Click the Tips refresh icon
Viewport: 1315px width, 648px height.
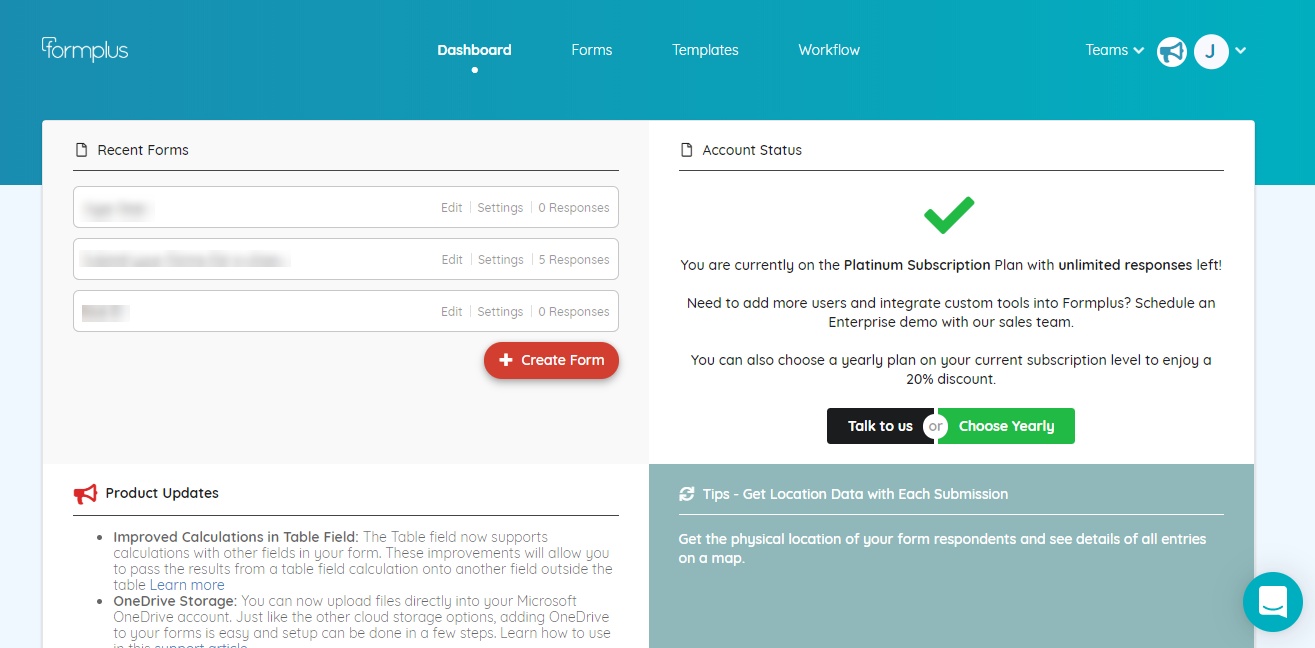686,494
